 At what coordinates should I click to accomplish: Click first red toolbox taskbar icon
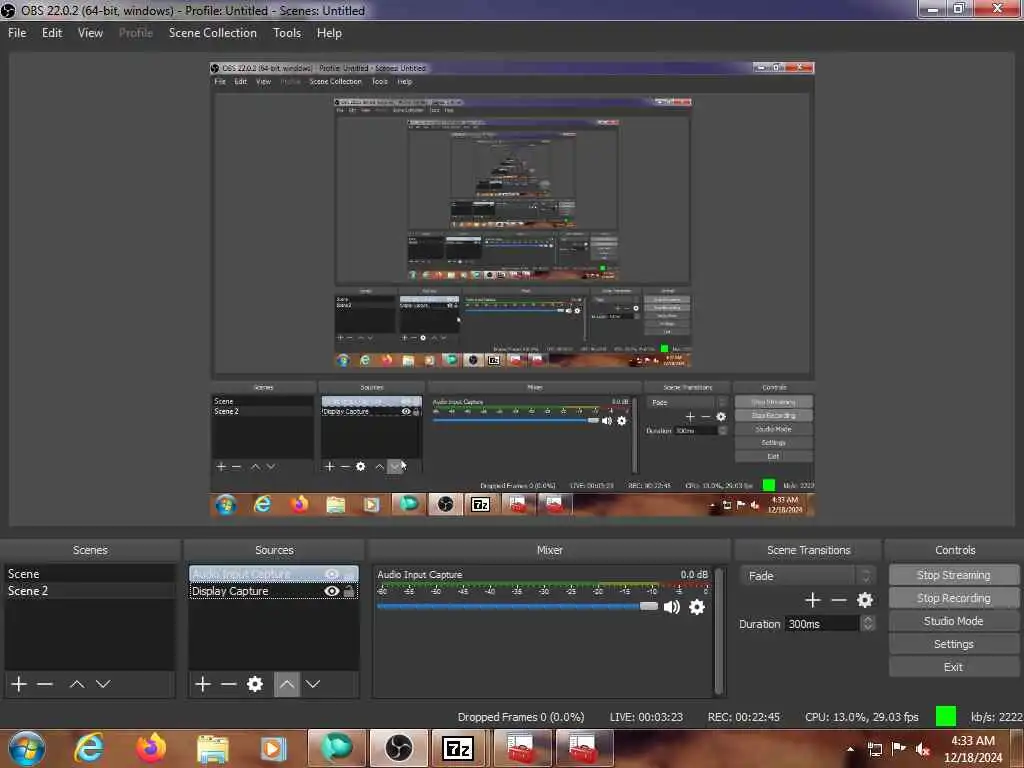click(x=522, y=748)
